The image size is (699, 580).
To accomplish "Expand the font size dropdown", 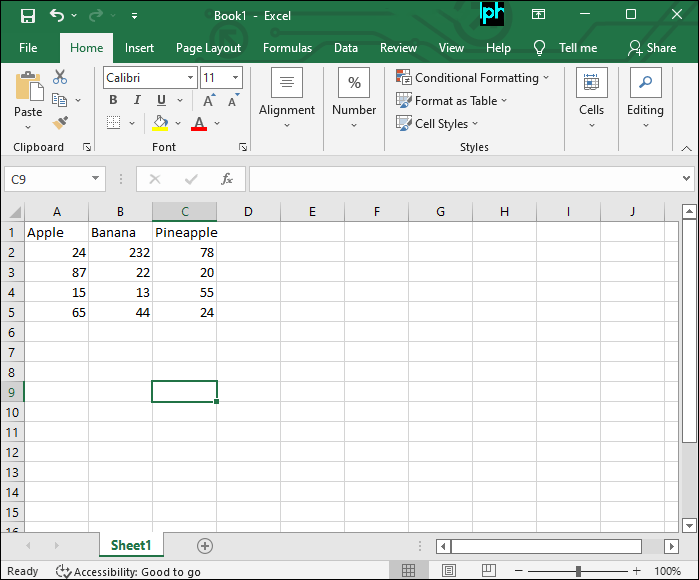I will (x=235, y=78).
